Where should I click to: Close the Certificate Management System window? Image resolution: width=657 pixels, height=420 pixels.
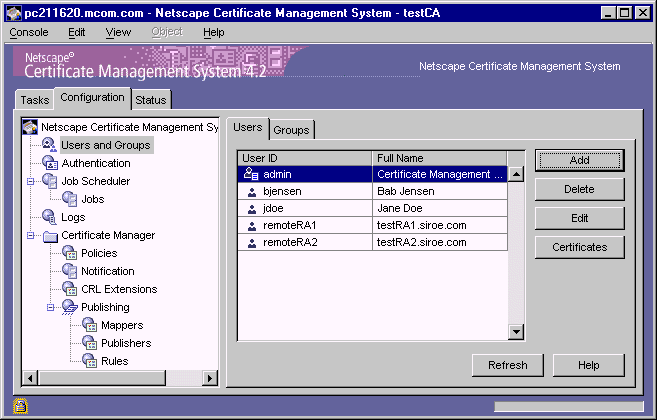(x=643, y=13)
